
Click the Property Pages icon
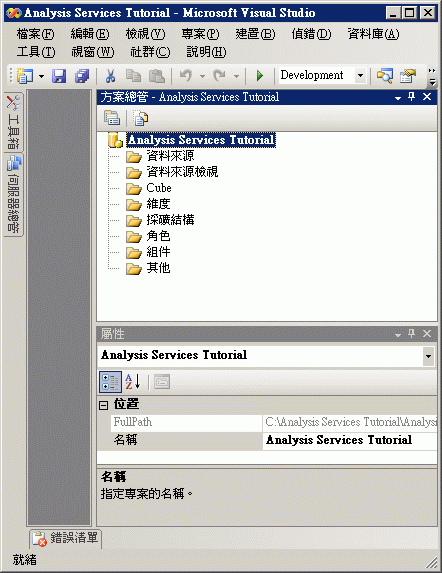point(162,382)
